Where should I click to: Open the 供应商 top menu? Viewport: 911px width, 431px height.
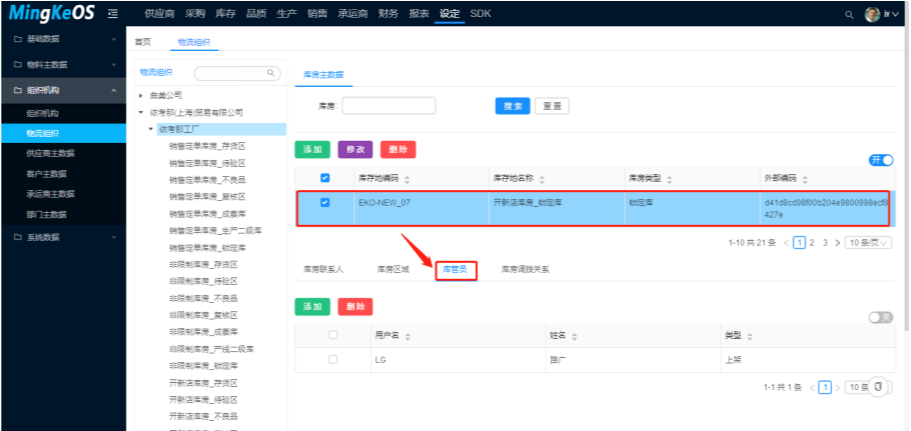click(x=159, y=13)
